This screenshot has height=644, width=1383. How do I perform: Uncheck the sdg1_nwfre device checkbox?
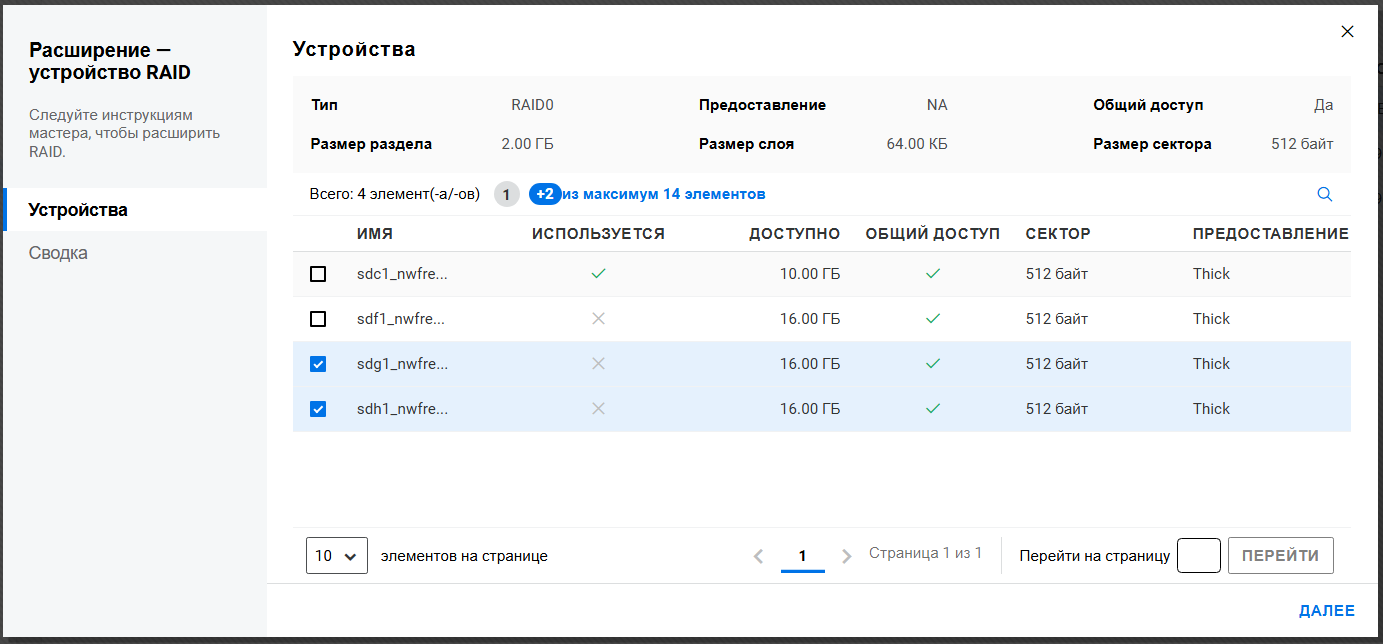coord(318,364)
